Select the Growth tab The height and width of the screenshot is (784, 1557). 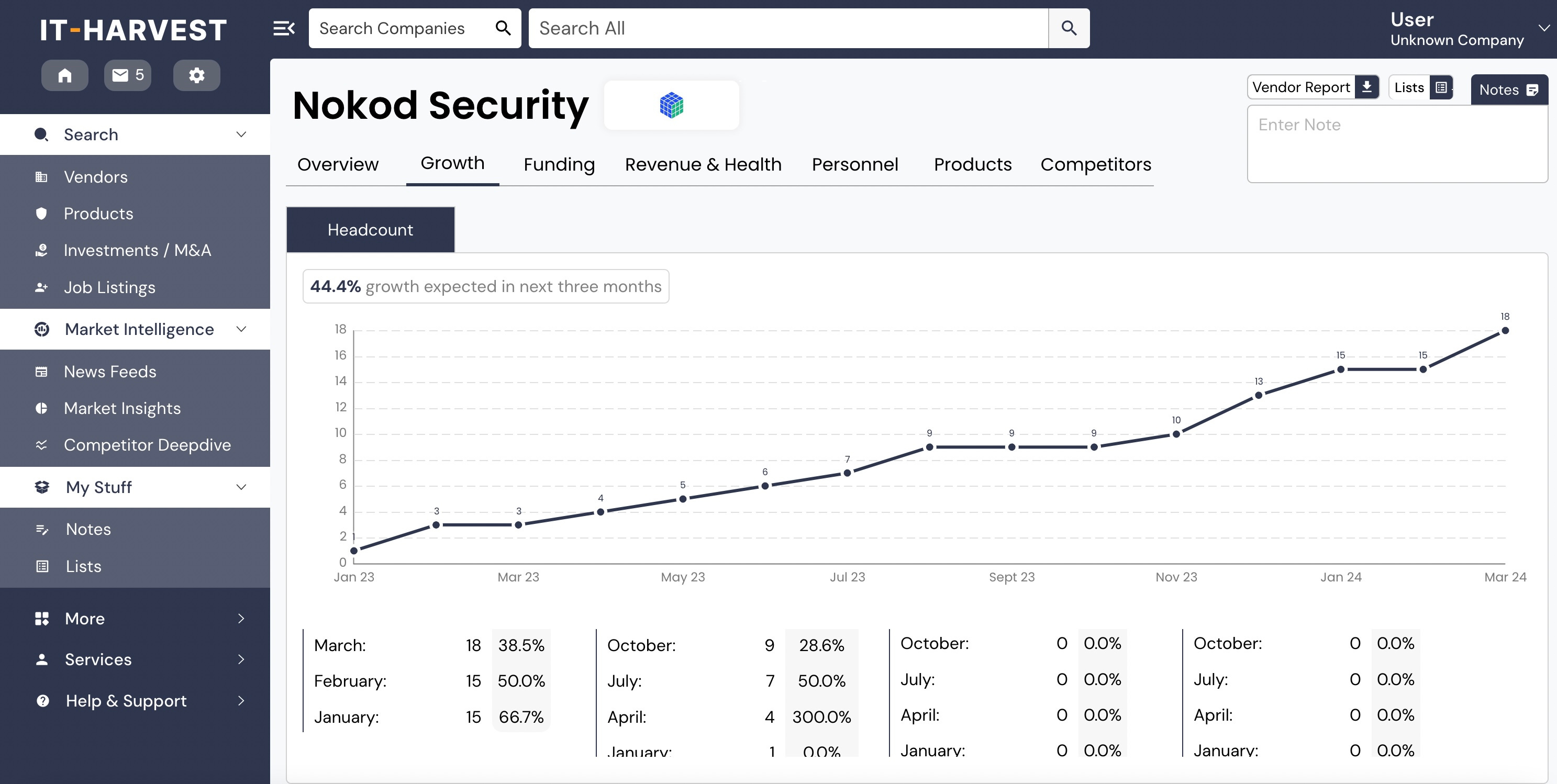point(452,163)
